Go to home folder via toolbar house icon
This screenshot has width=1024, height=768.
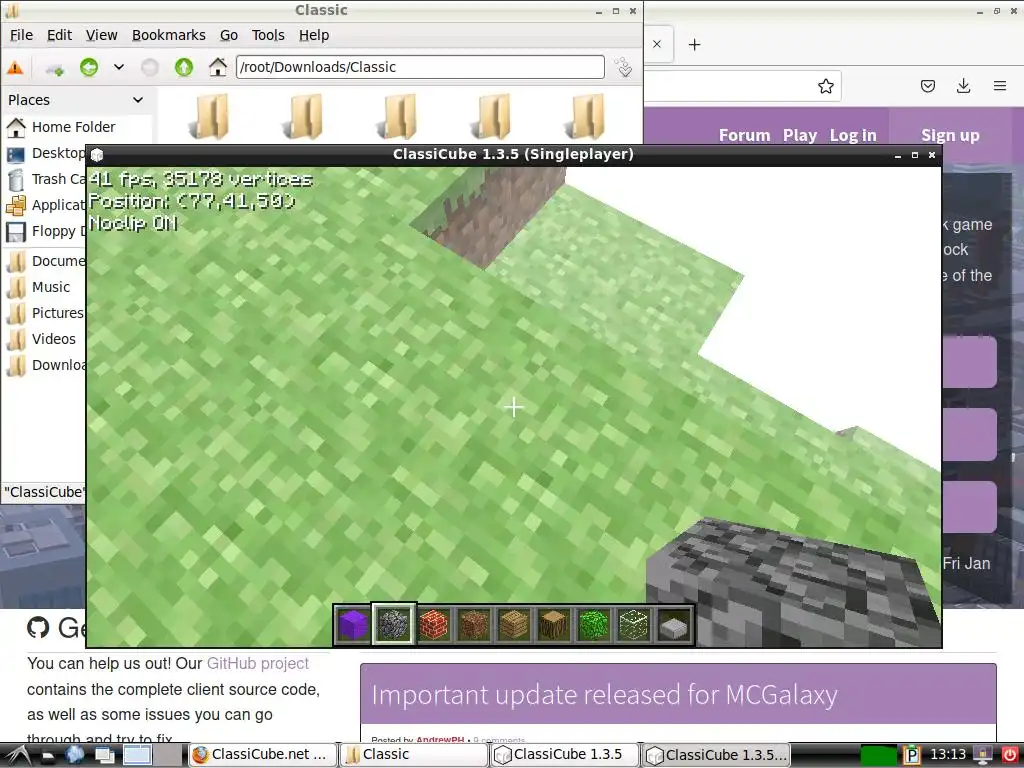click(x=217, y=67)
